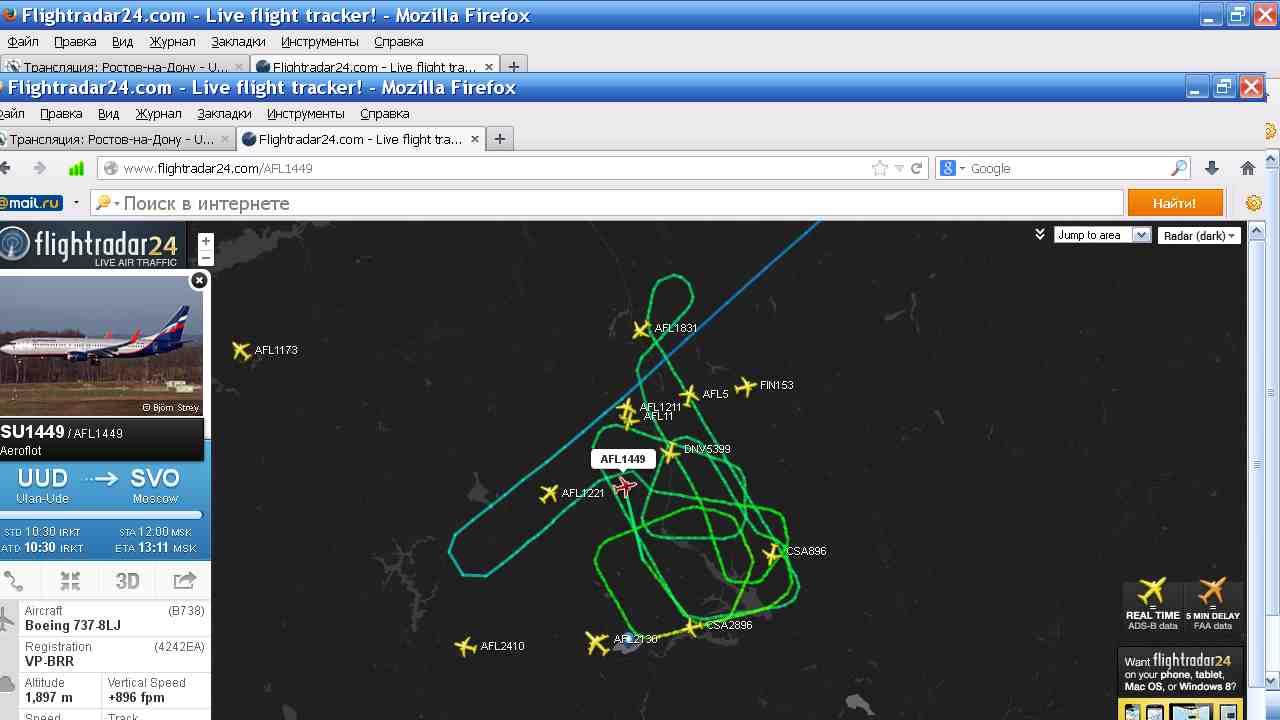Open the Firefox downloads arrow
The height and width of the screenshot is (720, 1280).
[x=1212, y=168]
